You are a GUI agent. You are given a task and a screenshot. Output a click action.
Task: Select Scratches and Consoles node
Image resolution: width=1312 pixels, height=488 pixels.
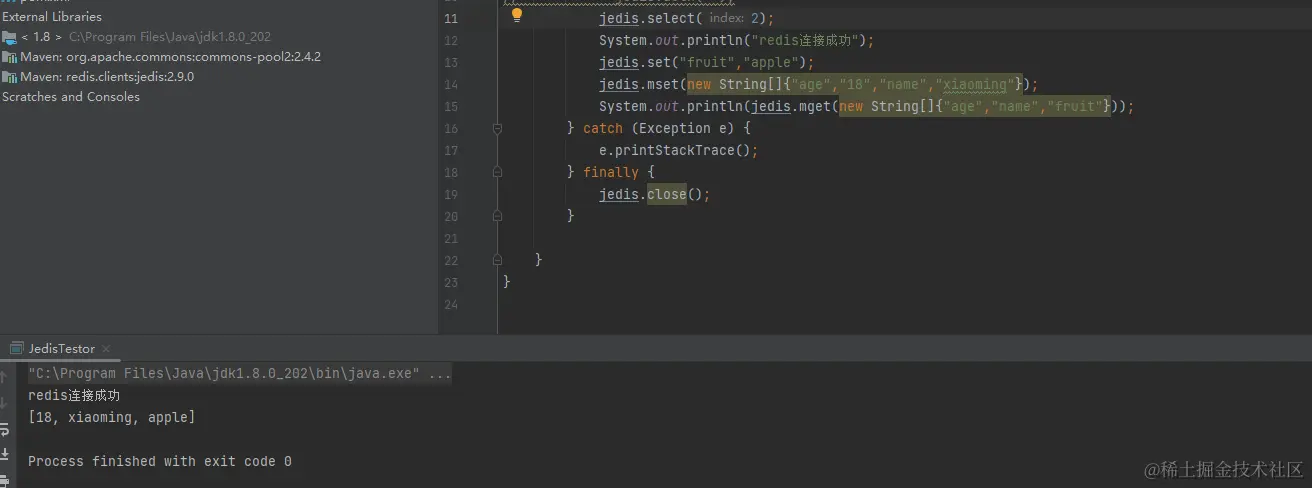click(71, 97)
